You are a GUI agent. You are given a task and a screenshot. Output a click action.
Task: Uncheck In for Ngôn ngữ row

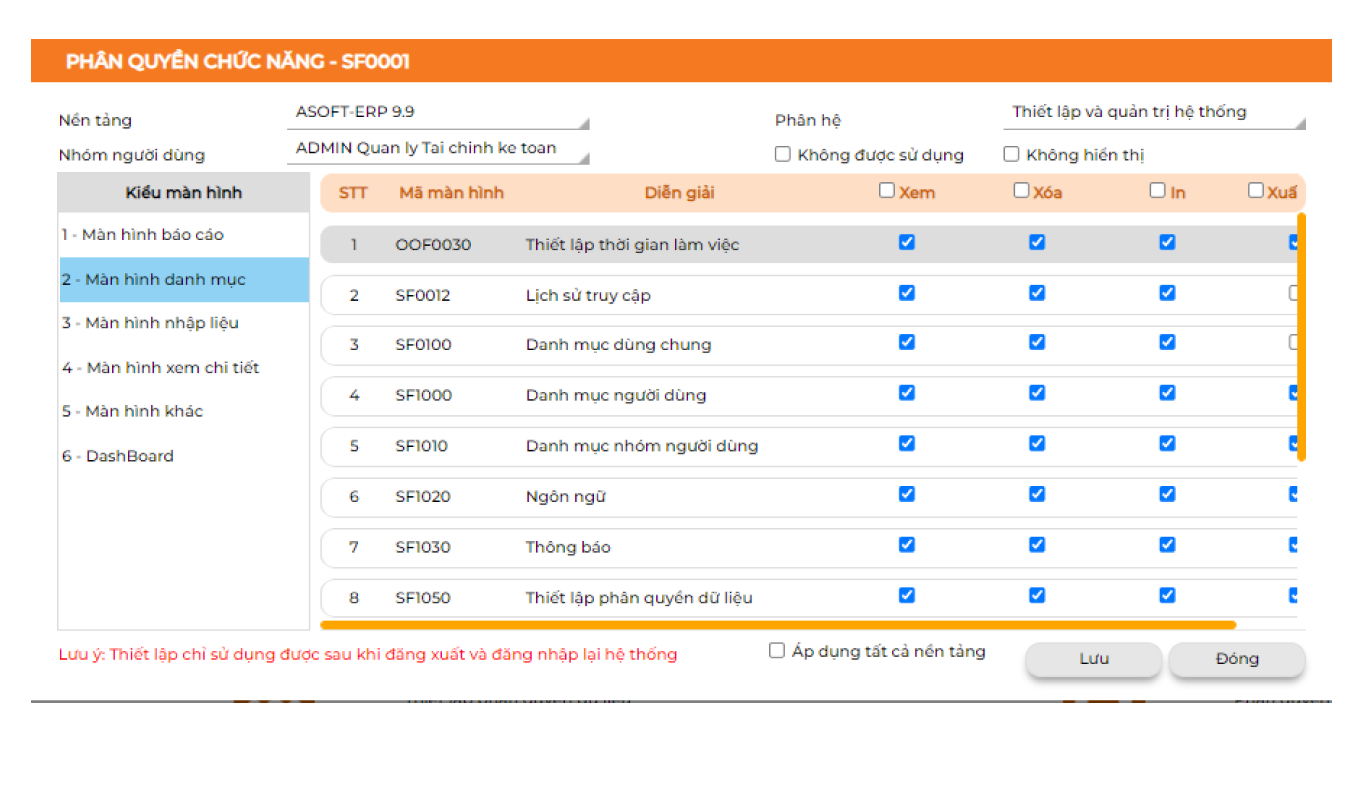tap(1167, 494)
